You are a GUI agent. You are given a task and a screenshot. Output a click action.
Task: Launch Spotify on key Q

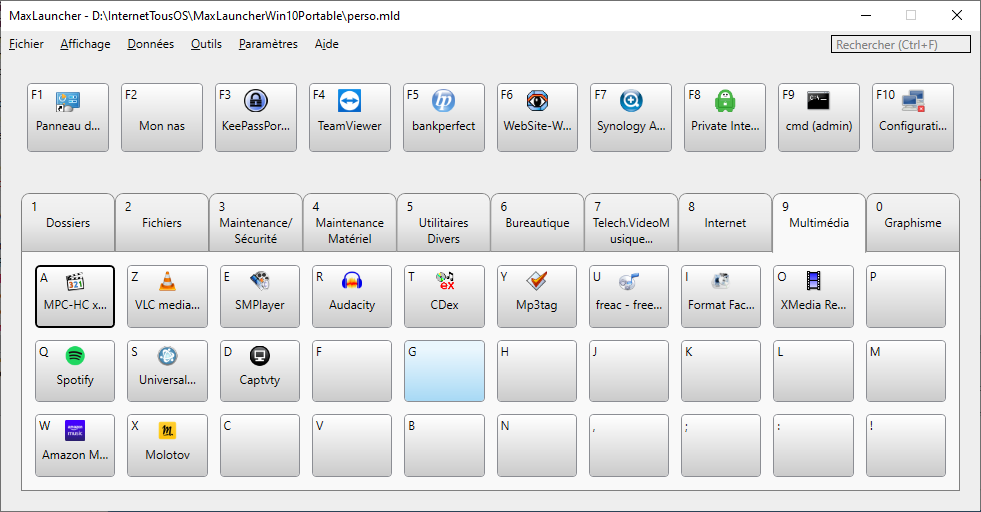(x=75, y=371)
